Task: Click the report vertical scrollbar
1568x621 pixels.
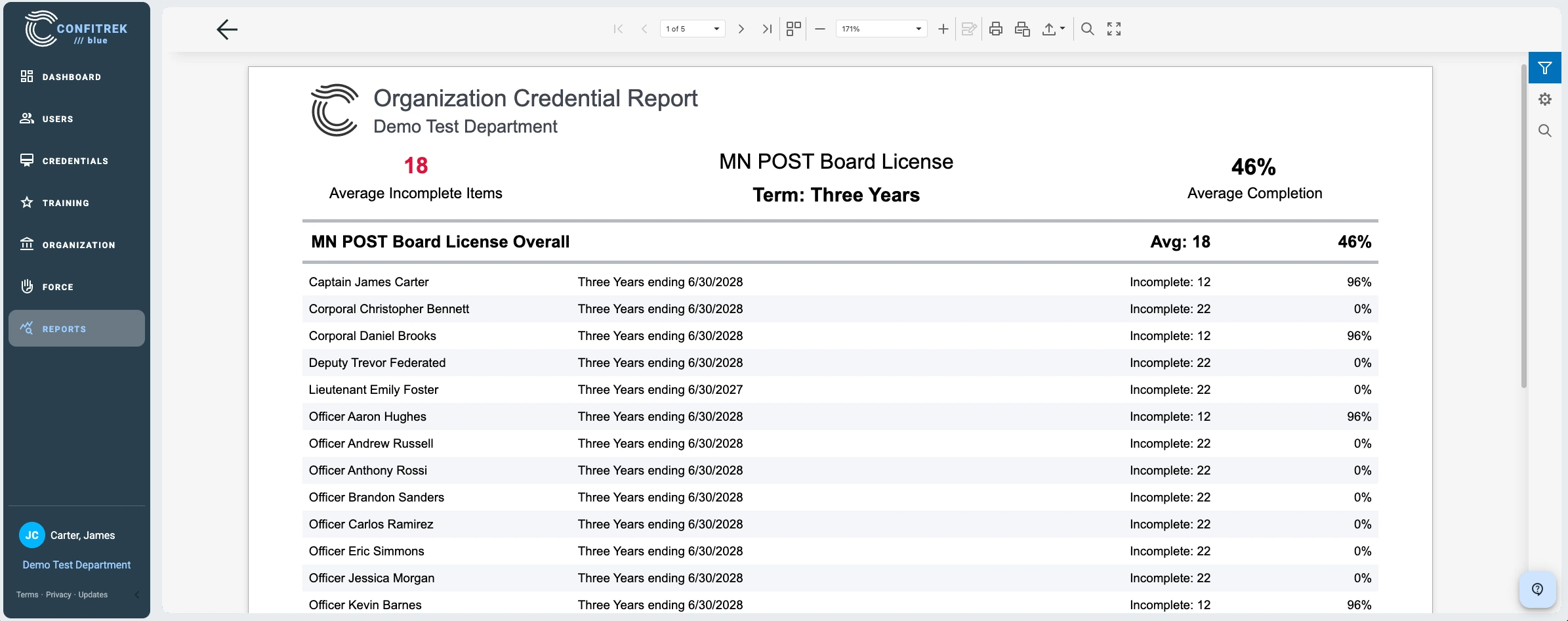Action: click(x=1524, y=226)
